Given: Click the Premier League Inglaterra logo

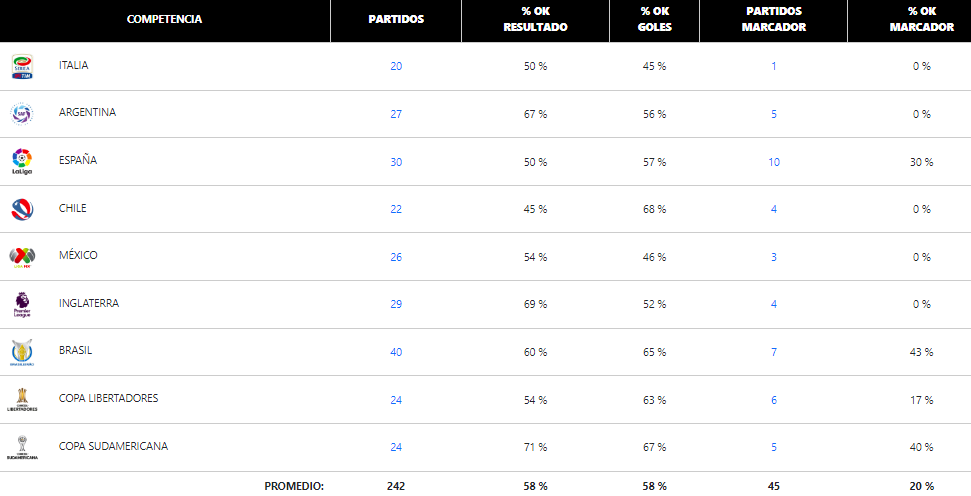Looking at the screenshot, I should point(22,305).
